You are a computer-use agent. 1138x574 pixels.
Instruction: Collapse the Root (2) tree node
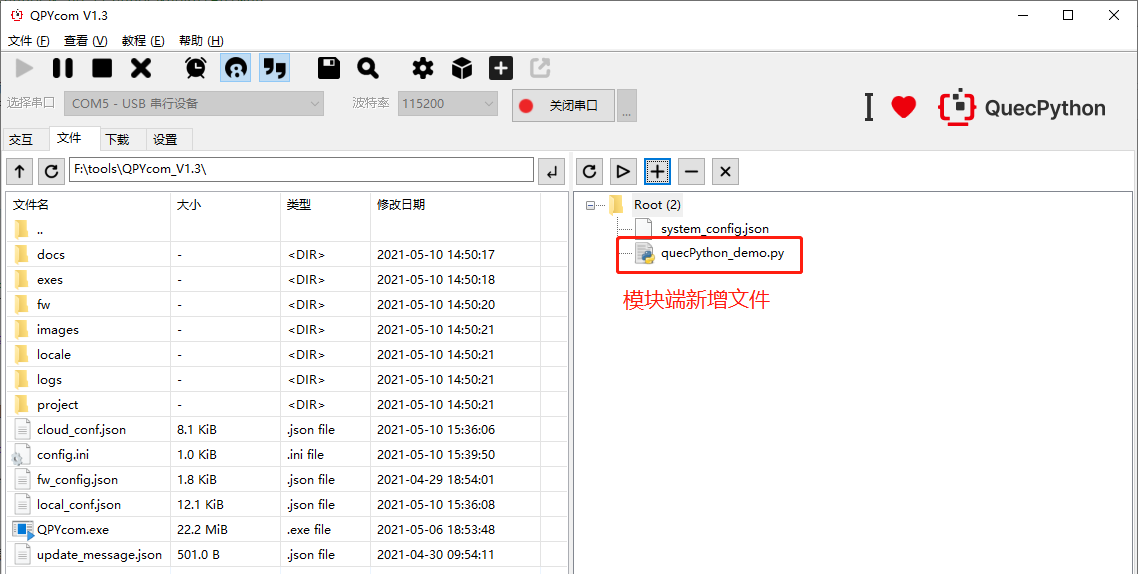pos(590,205)
